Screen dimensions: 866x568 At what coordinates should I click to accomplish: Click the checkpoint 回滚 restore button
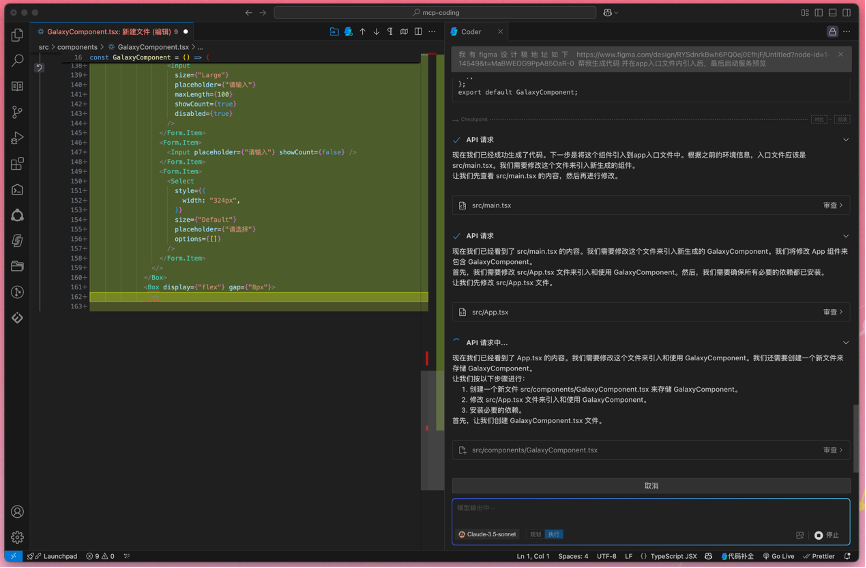[x=842, y=119]
